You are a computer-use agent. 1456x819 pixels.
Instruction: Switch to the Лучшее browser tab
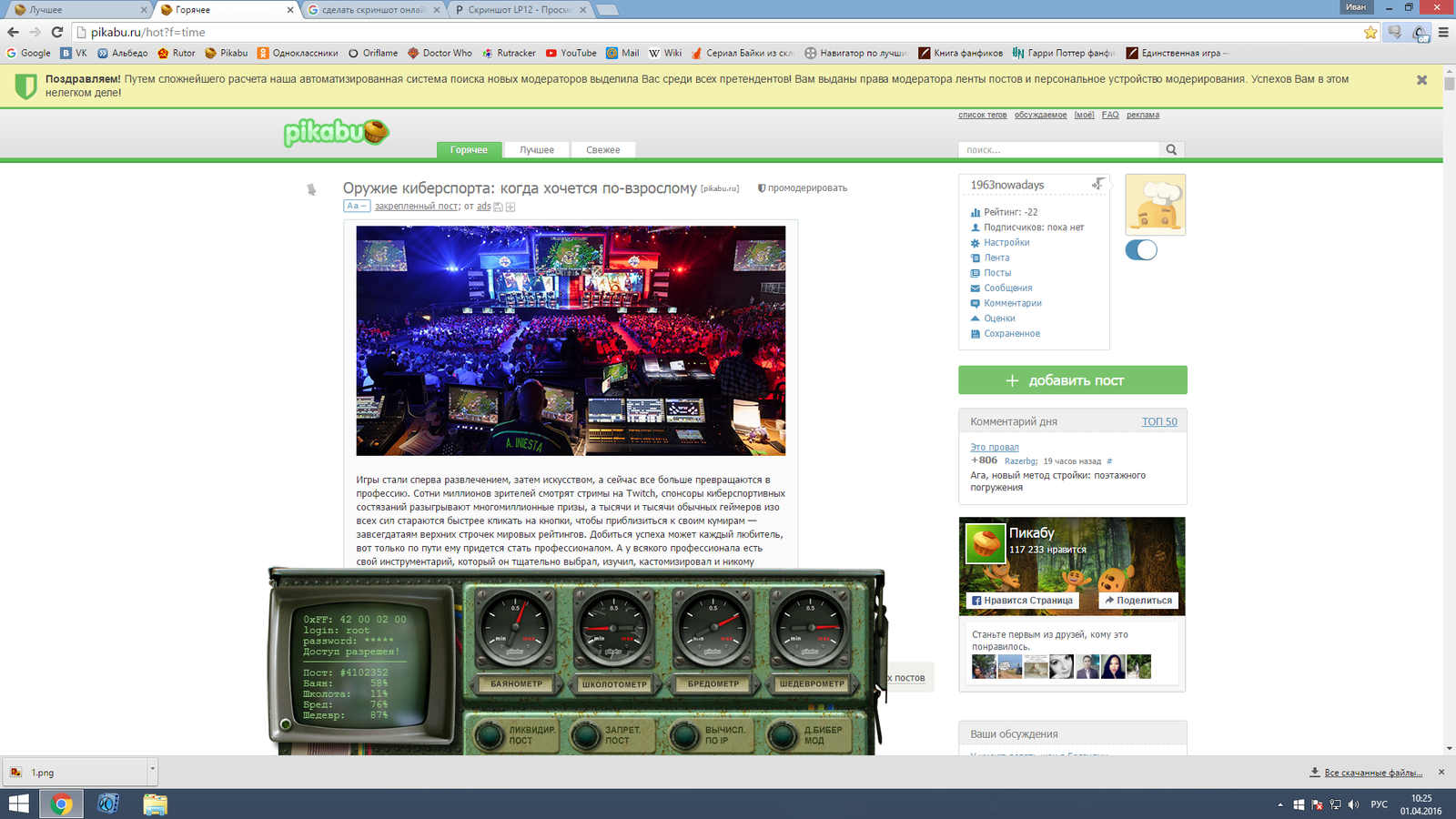coord(77,10)
